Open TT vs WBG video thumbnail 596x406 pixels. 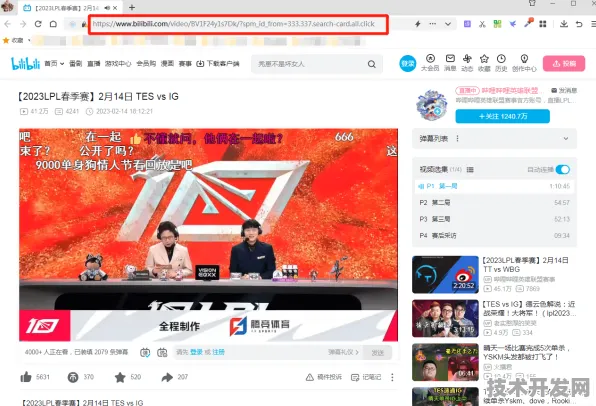coord(445,275)
